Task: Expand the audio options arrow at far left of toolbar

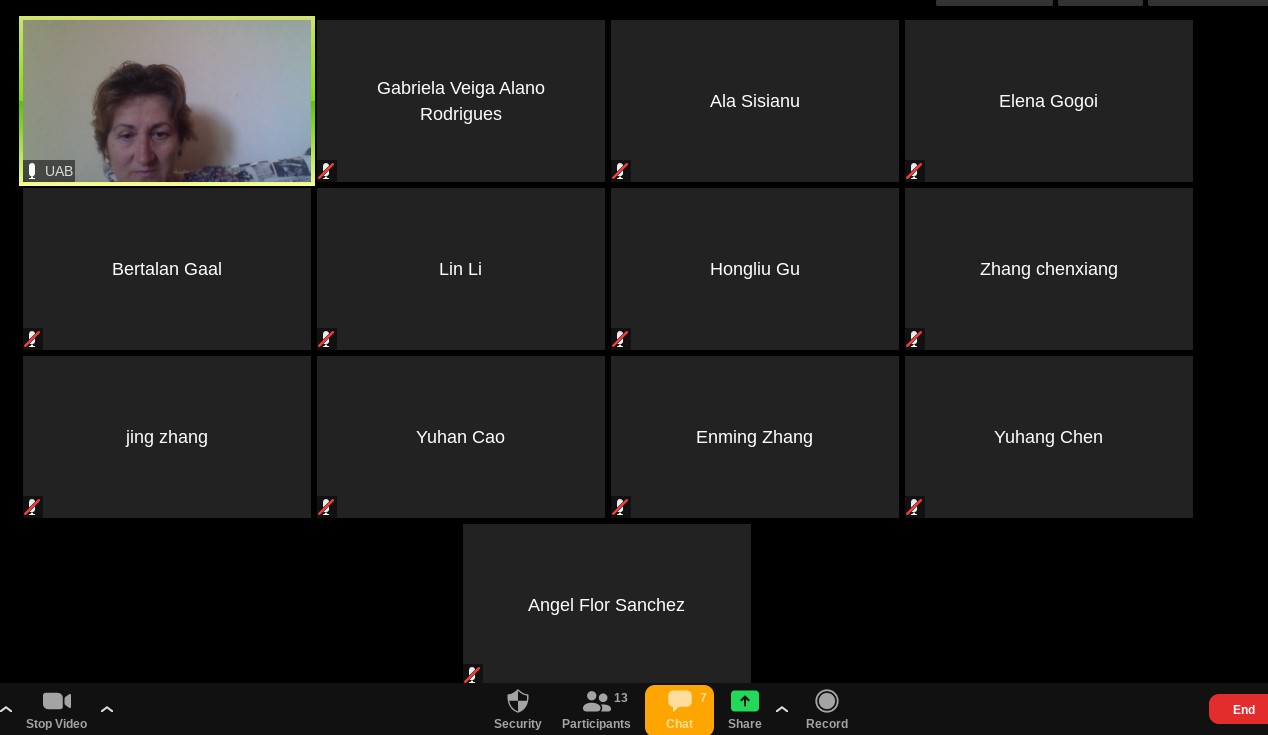Action: (6, 709)
